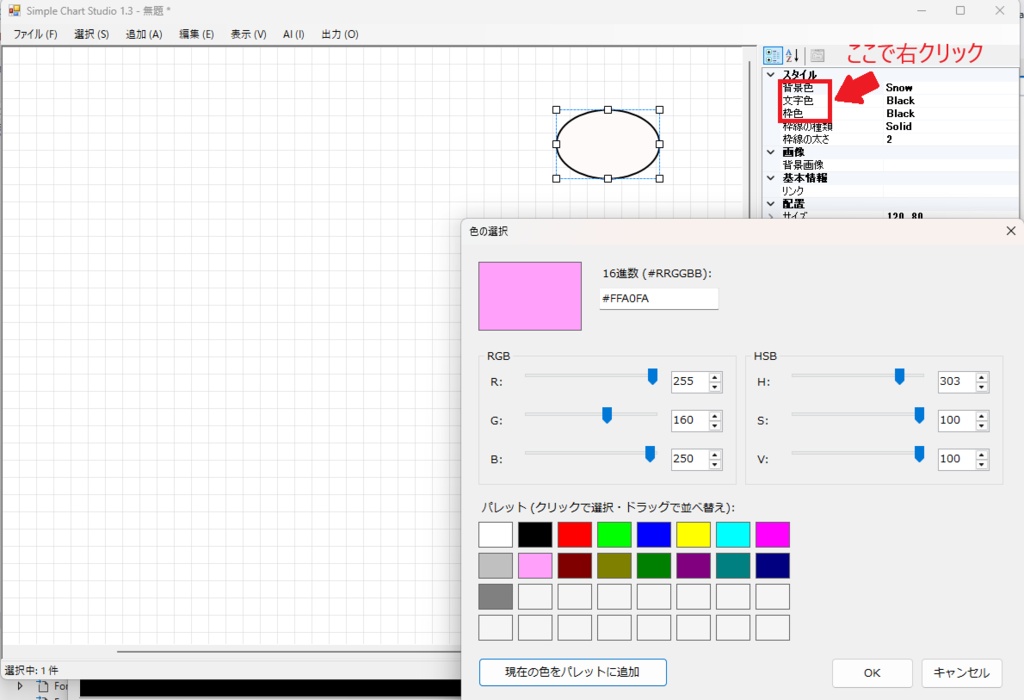Click the hex color #FFA0FA input field
The image size is (1024, 700).
[658, 298]
